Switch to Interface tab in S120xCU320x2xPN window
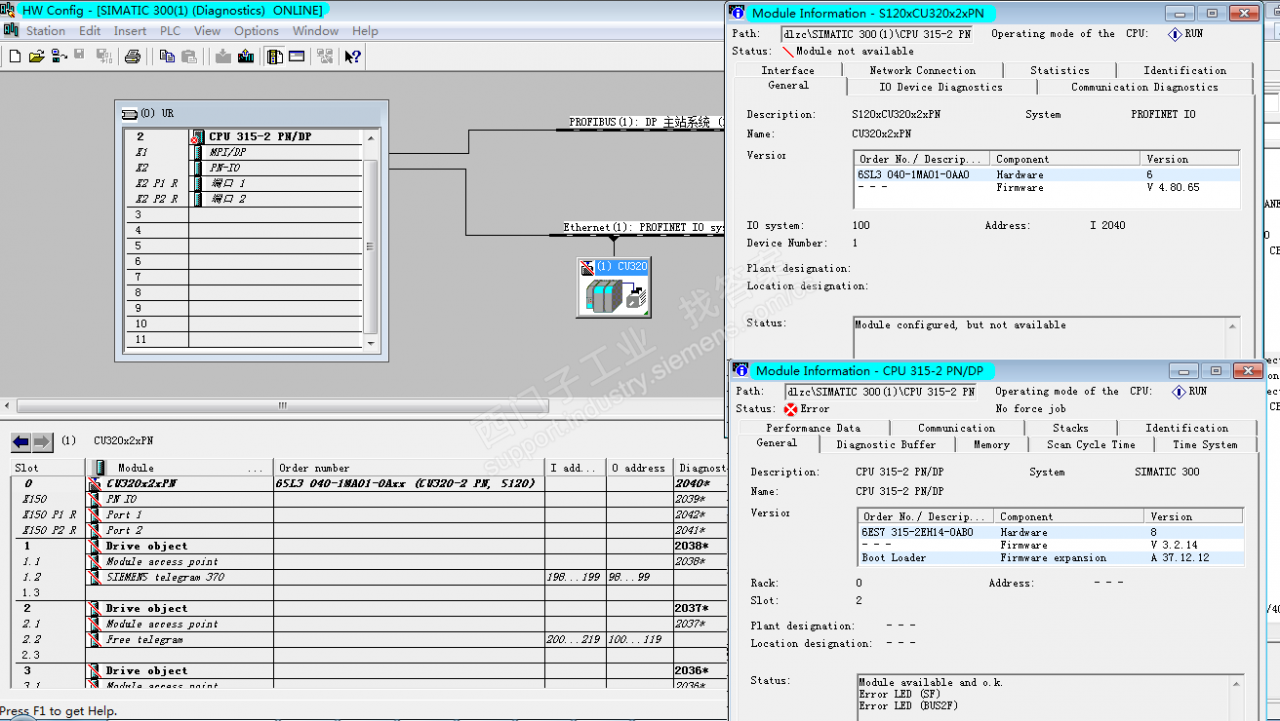 (x=788, y=70)
